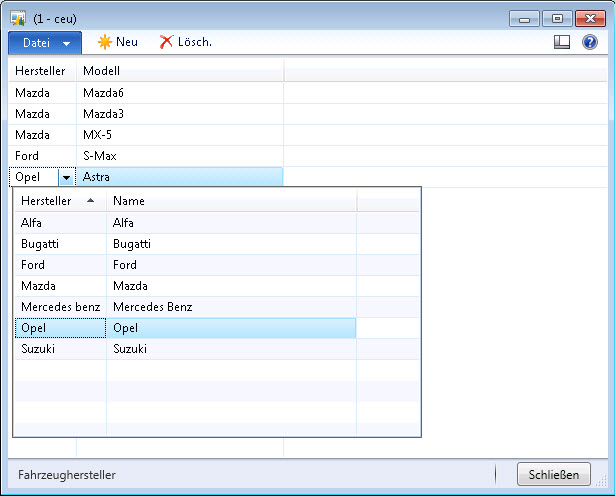Click the Modell column header
The image size is (615, 496).
coord(180,71)
